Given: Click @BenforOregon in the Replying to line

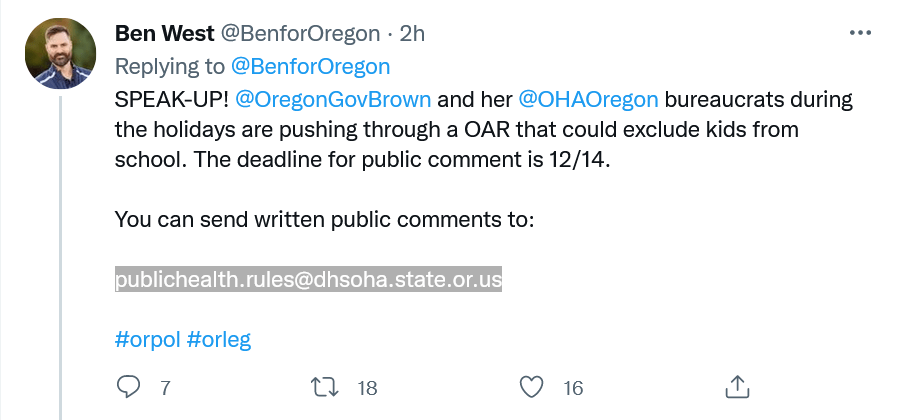Looking at the screenshot, I should (310, 66).
